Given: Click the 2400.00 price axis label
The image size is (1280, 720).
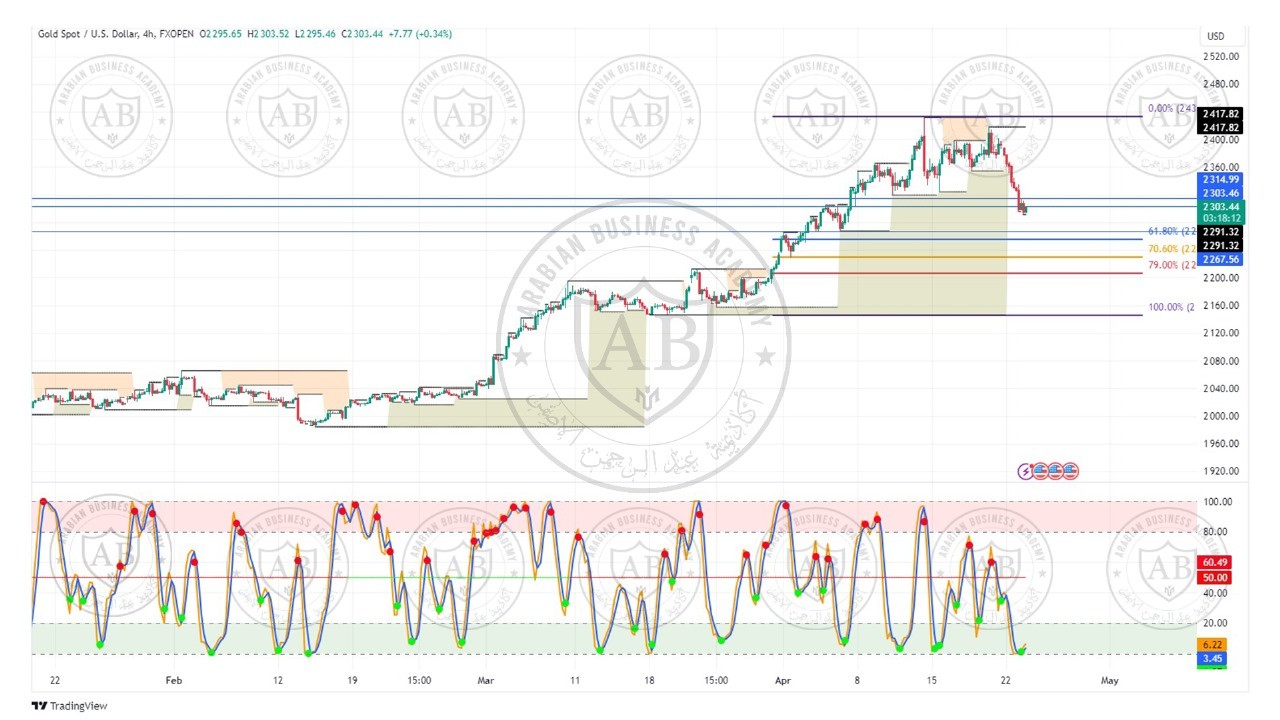Looking at the screenshot, I should 1222,140.
